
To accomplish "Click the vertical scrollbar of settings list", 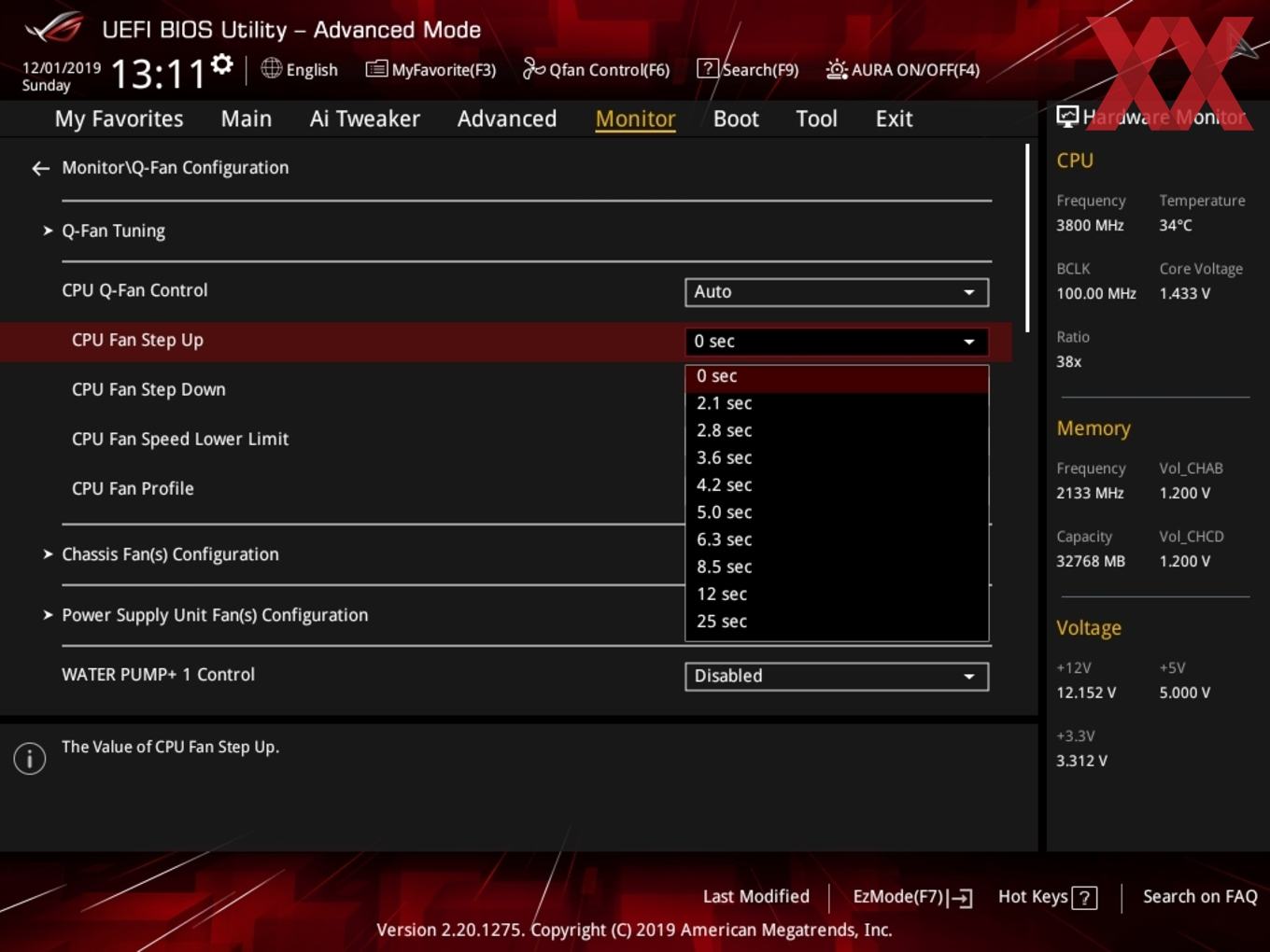I will point(1027,238).
